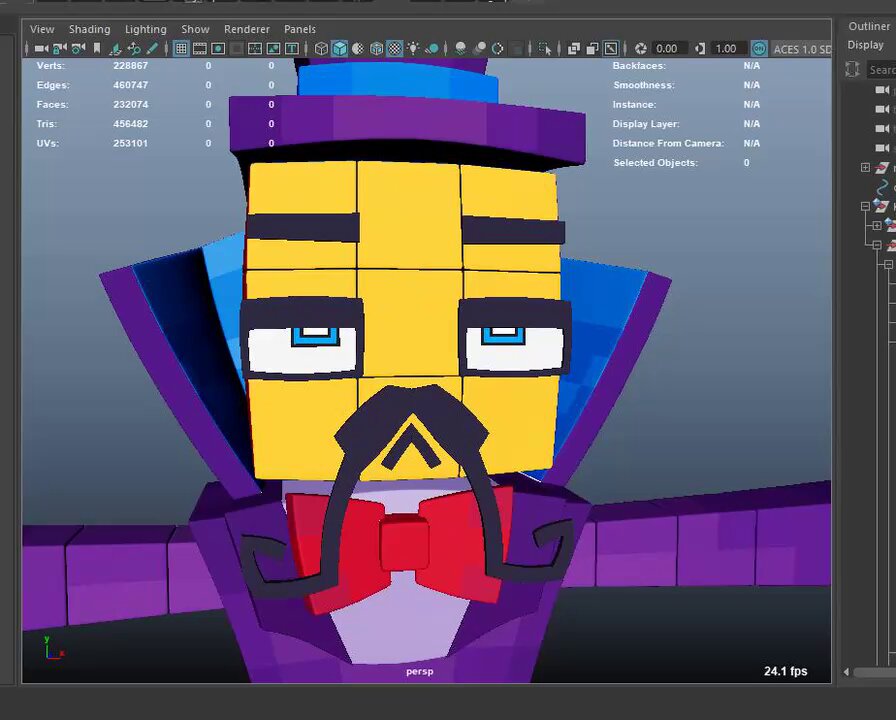Click Screen Space Ambient Occlusion icon
Viewport: 896px width, 720px height.
(460, 49)
